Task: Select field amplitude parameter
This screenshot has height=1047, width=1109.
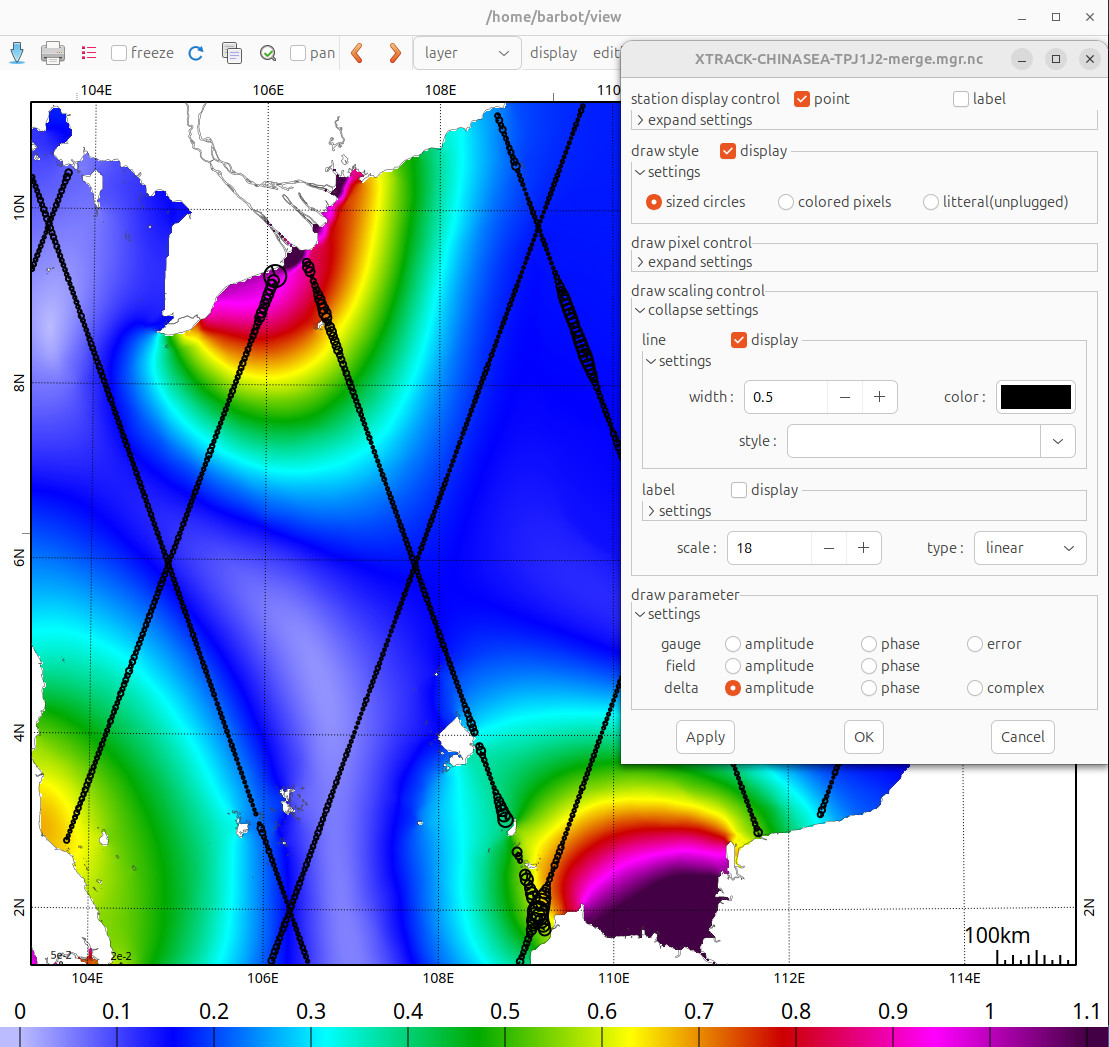Action: pos(733,666)
